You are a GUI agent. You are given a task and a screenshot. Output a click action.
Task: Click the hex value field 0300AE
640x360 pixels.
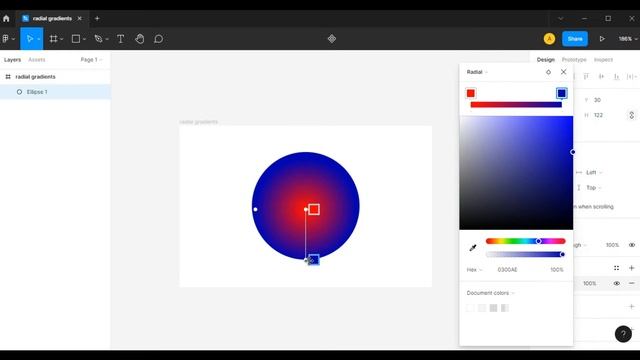coord(507,270)
